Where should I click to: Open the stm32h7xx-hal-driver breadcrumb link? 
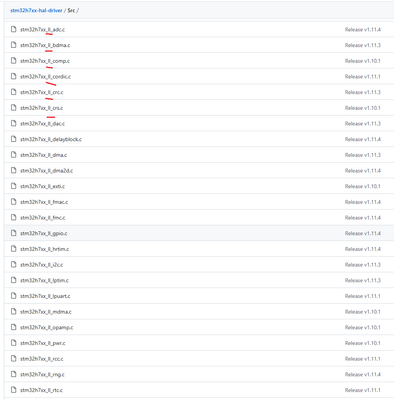click(36, 11)
